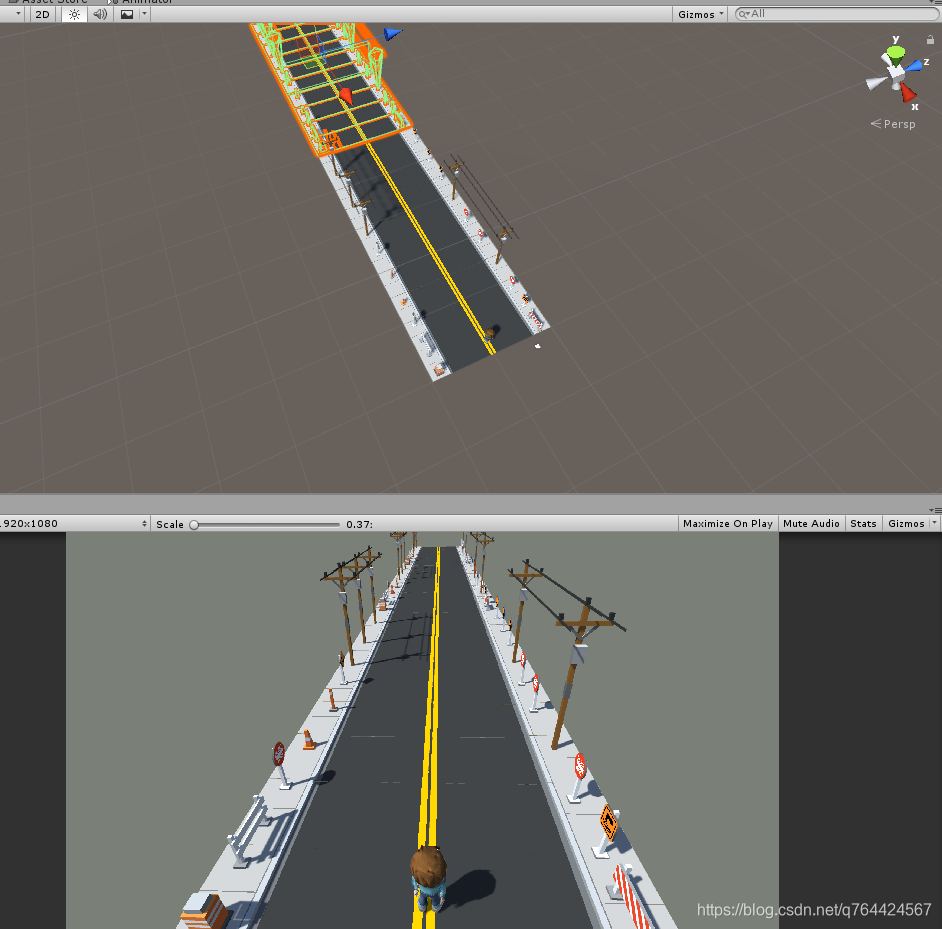Open Game view resolution dropdown 920x1080
The width and height of the screenshot is (942, 929).
point(74,523)
